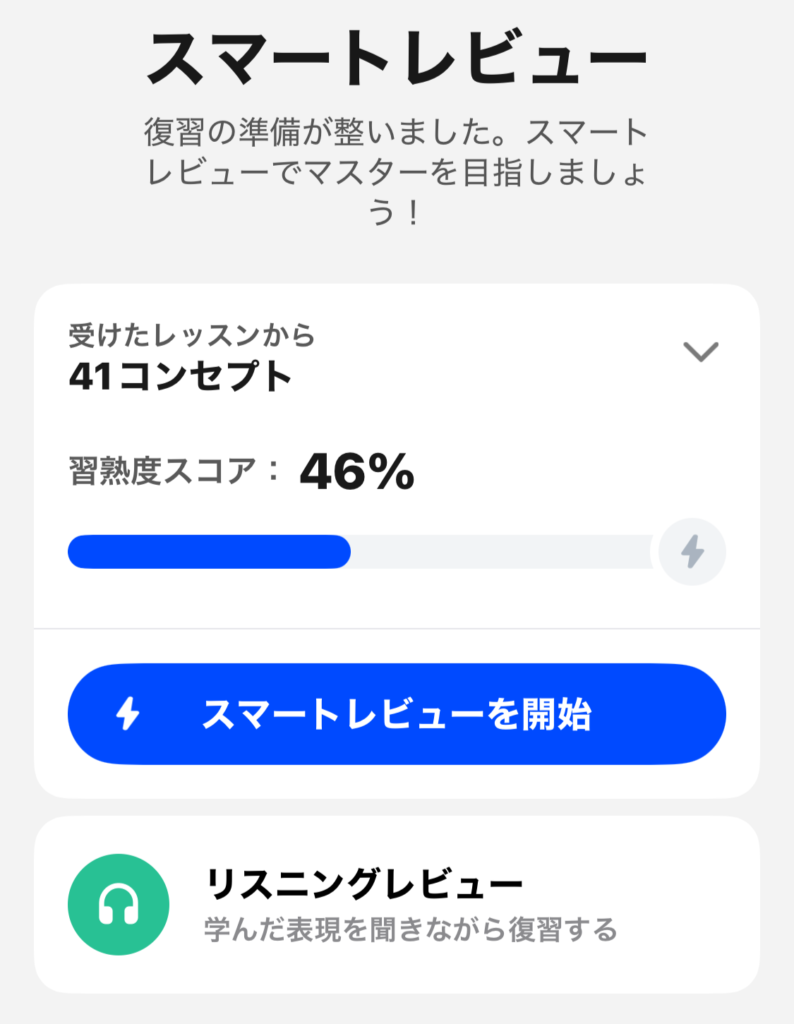794x1024 pixels.
Task: Tap the 受けたレッスンから label
Action: pyautogui.click(x=191, y=335)
